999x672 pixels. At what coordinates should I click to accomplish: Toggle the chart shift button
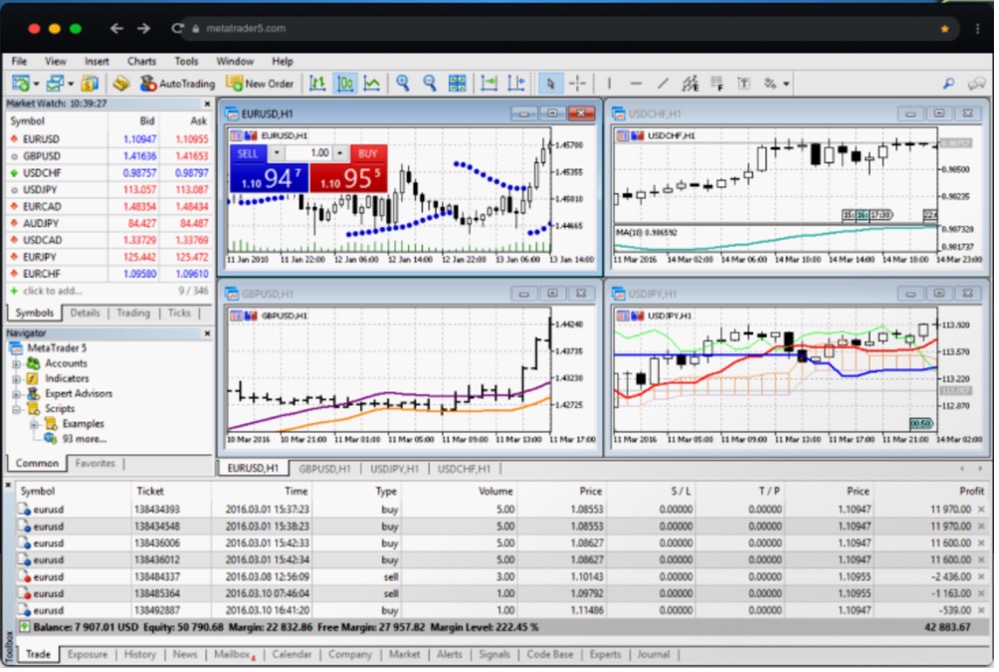pos(516,84)
